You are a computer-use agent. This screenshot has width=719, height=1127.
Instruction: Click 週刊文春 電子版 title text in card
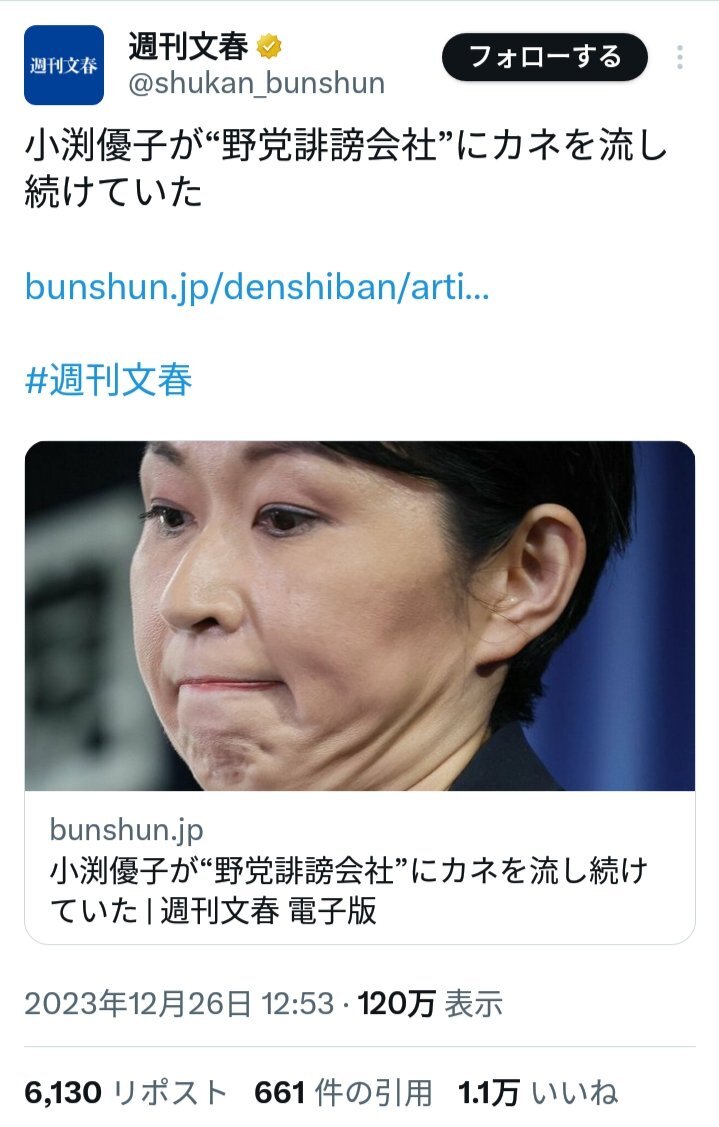click(x=268, y=911)
